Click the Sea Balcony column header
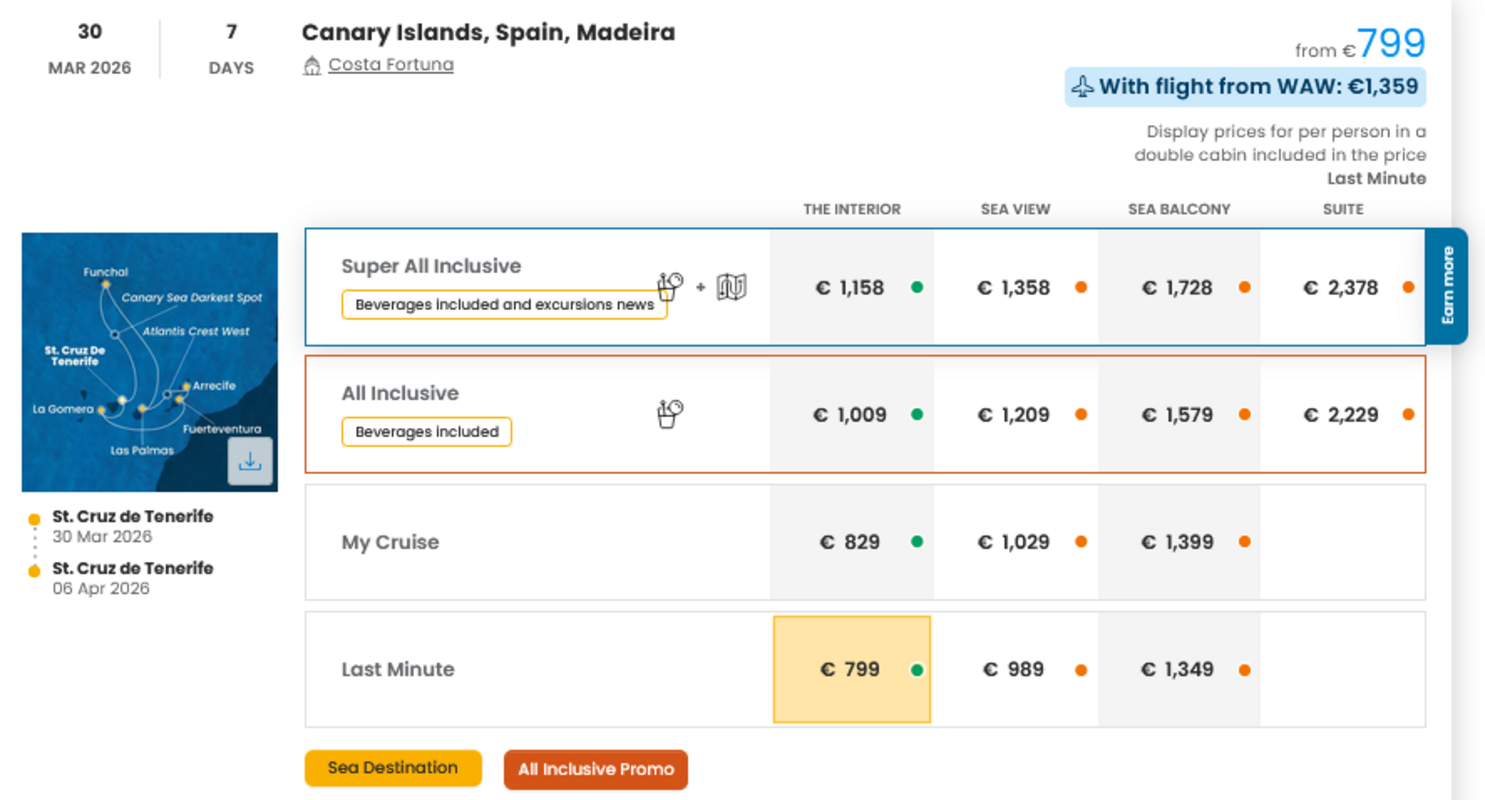This screenshot has height=800, width=1485. click(1179, 209)
